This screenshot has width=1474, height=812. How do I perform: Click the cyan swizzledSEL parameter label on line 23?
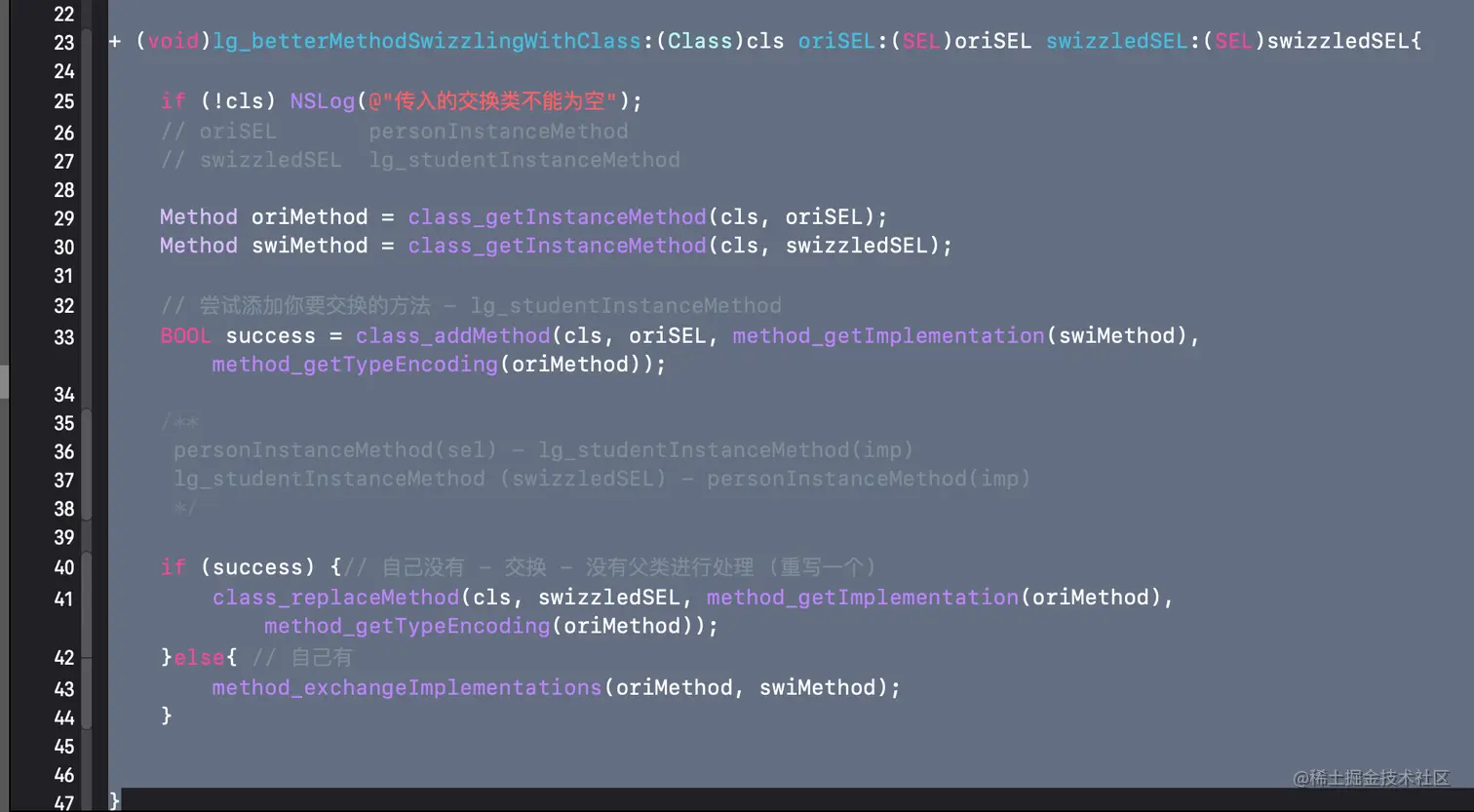[1116, 42]
